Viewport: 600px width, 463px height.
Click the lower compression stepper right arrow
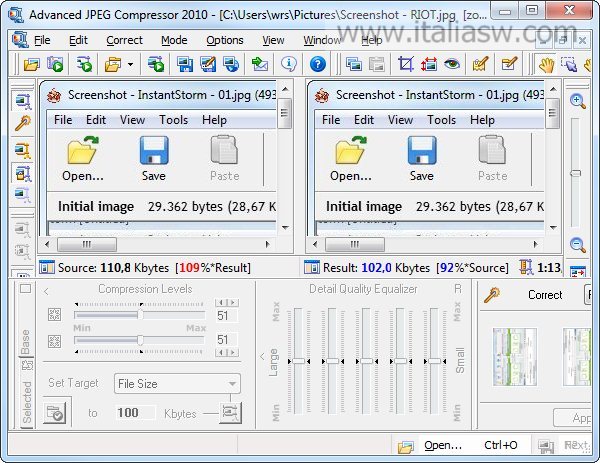tap(233, 352)
